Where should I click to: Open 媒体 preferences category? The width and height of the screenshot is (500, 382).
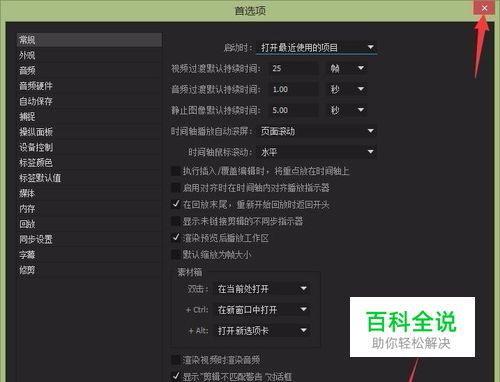(89, 193)
